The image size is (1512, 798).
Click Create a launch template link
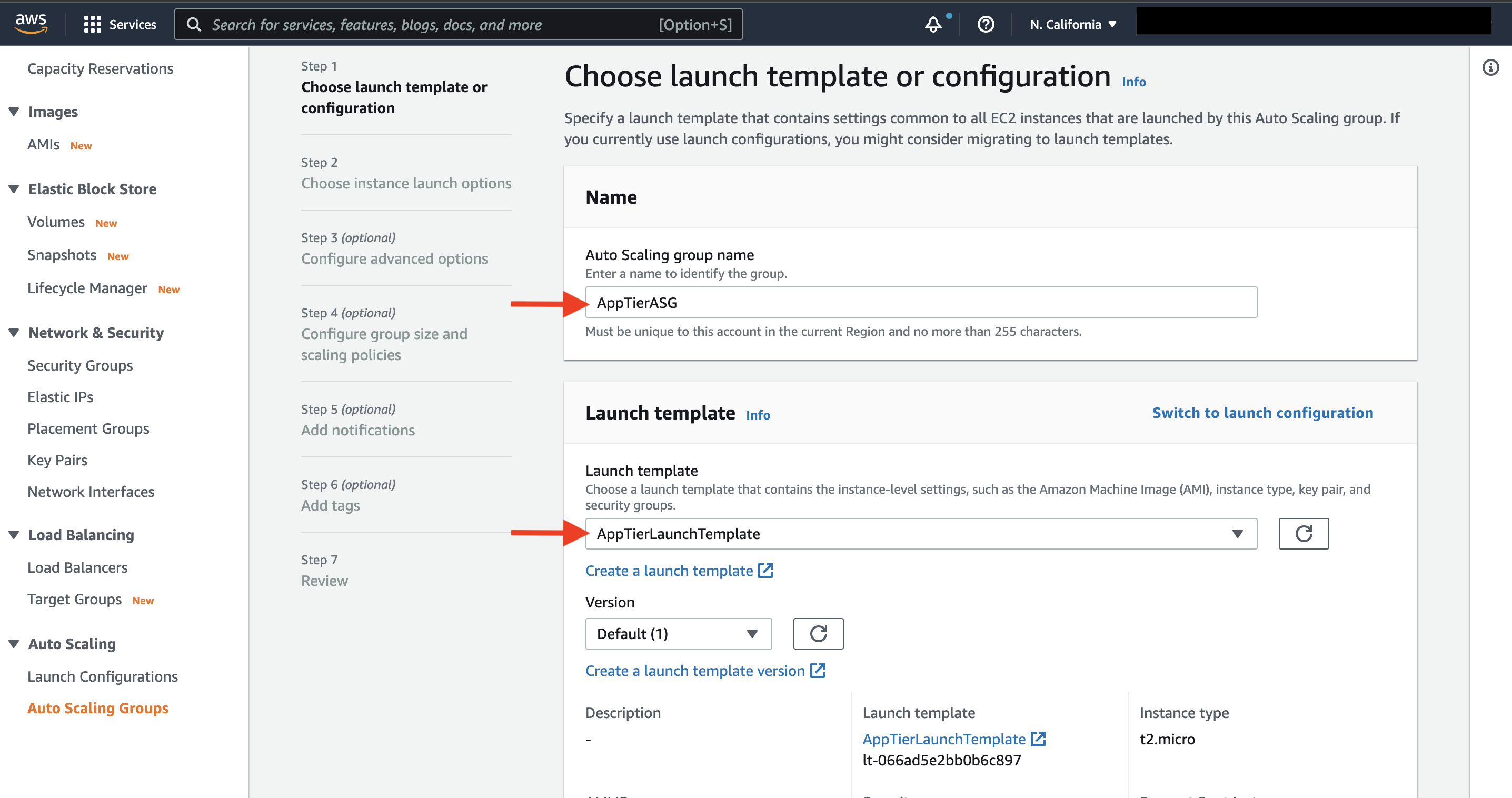[669, 570]
